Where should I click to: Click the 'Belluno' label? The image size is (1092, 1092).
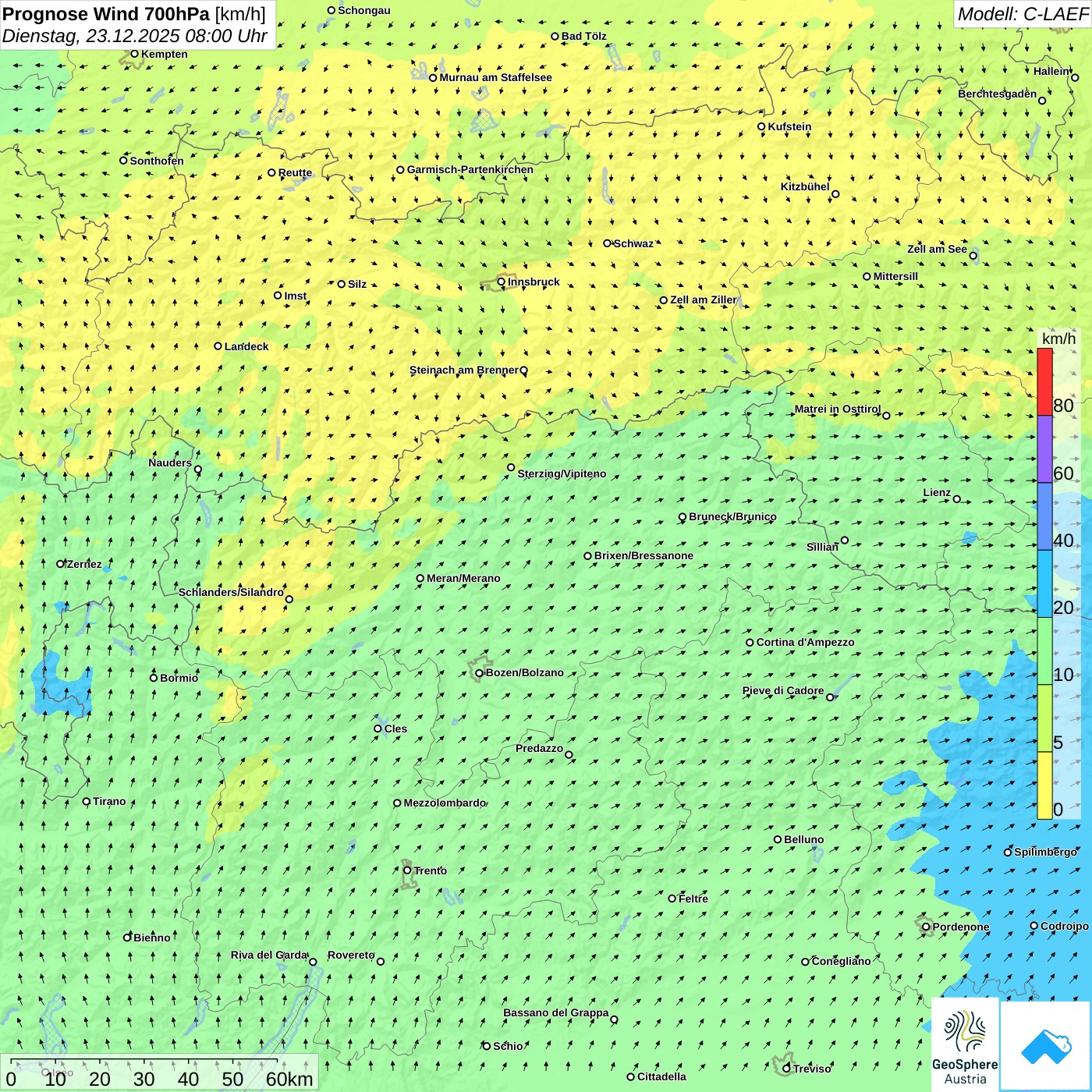coord(803,839)
